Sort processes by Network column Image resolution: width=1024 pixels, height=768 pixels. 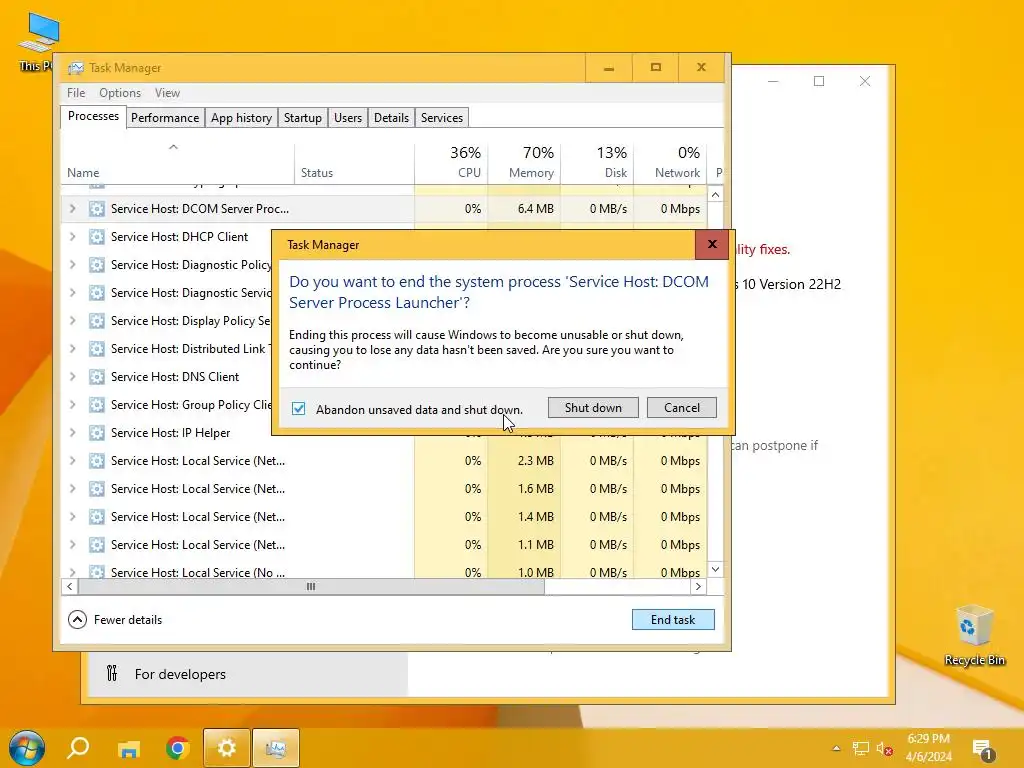click(671, 163)
